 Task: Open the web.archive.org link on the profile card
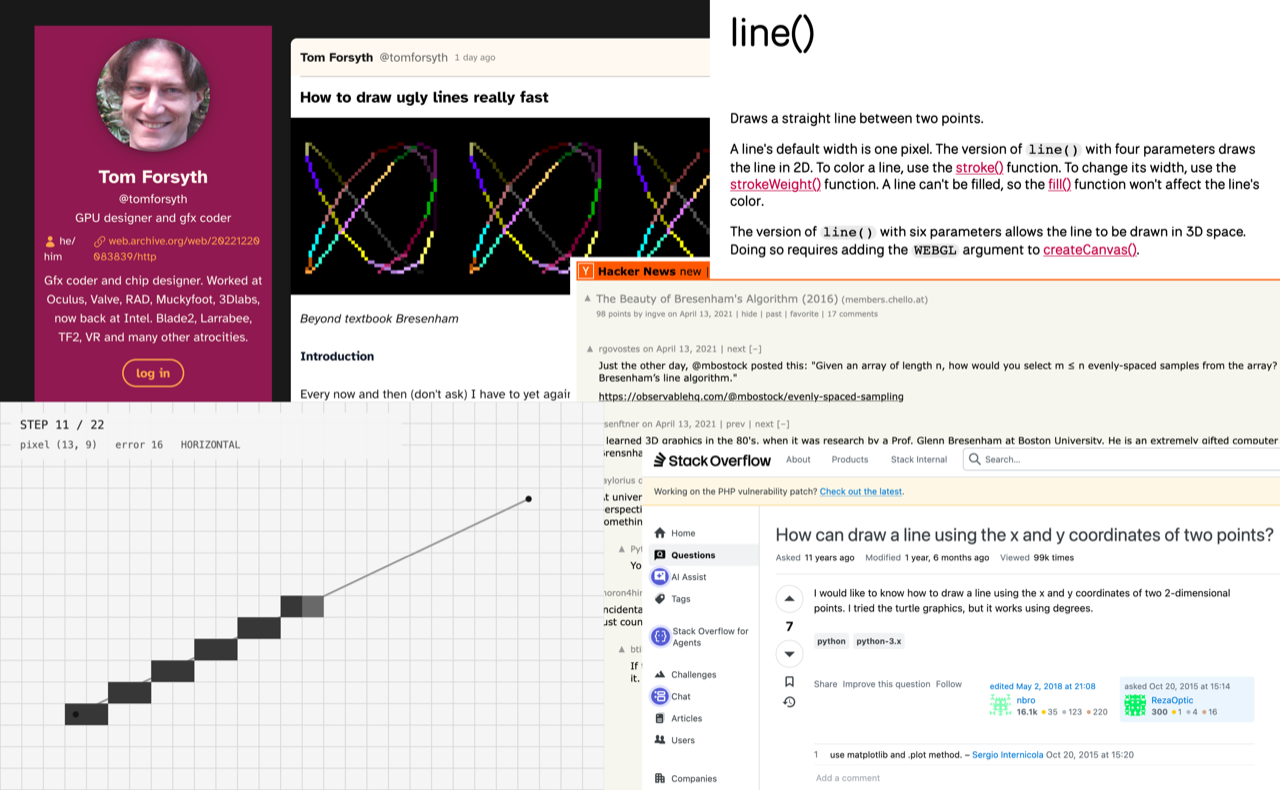click(176, 248)
